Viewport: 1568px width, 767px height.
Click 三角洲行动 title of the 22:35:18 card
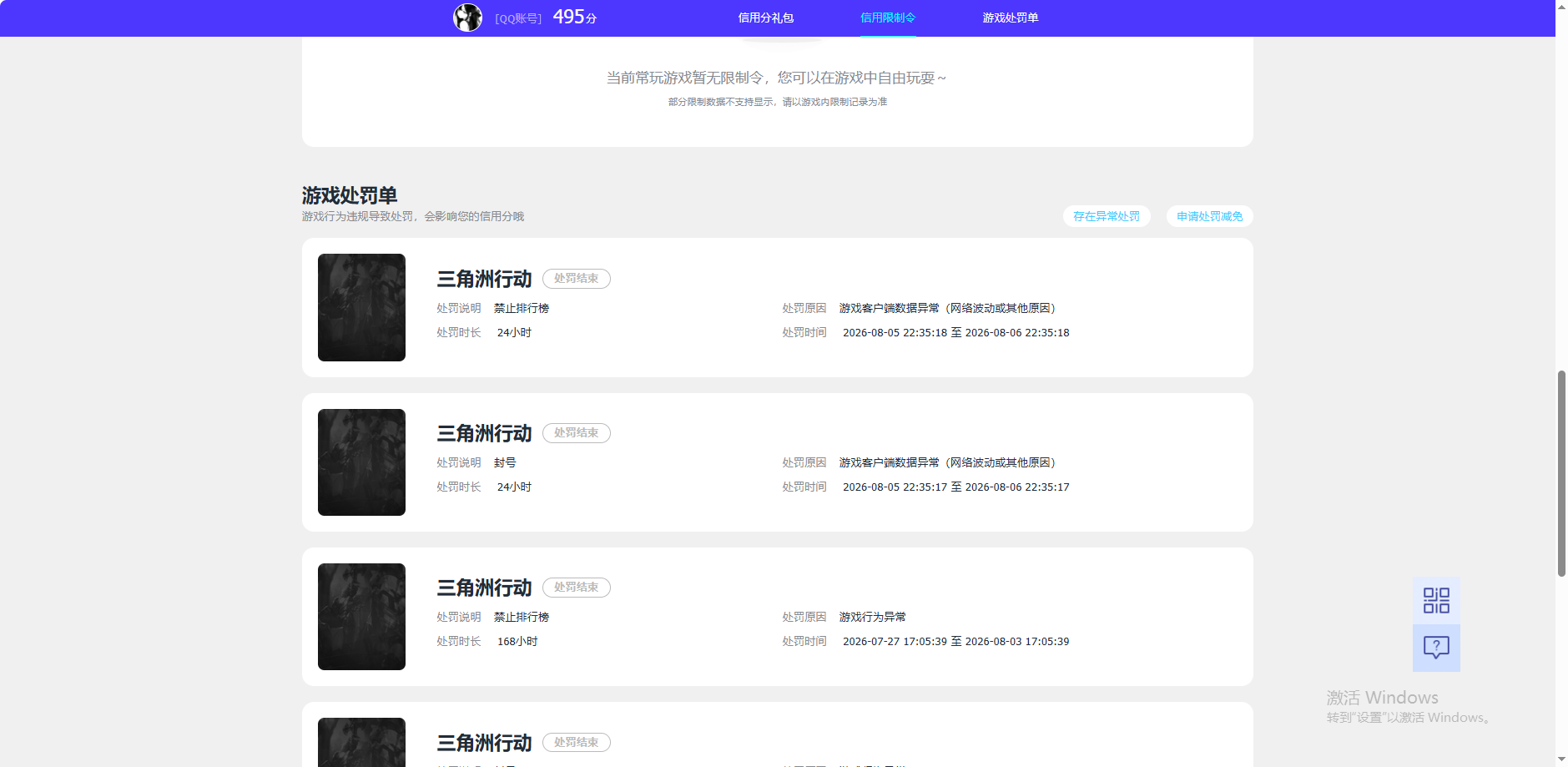coord(484,279)
